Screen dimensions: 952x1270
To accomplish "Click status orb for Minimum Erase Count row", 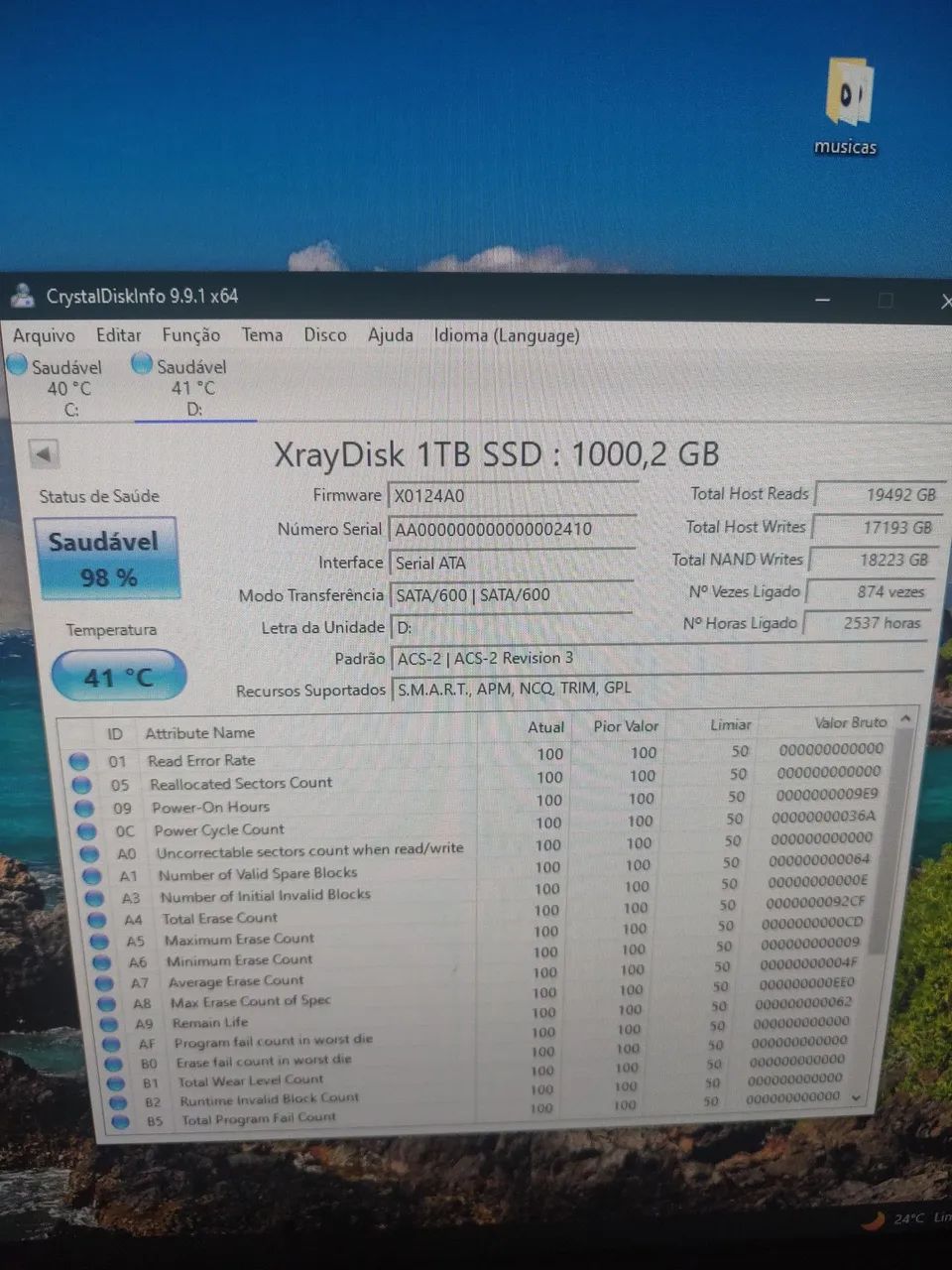I will click(102, 963).
